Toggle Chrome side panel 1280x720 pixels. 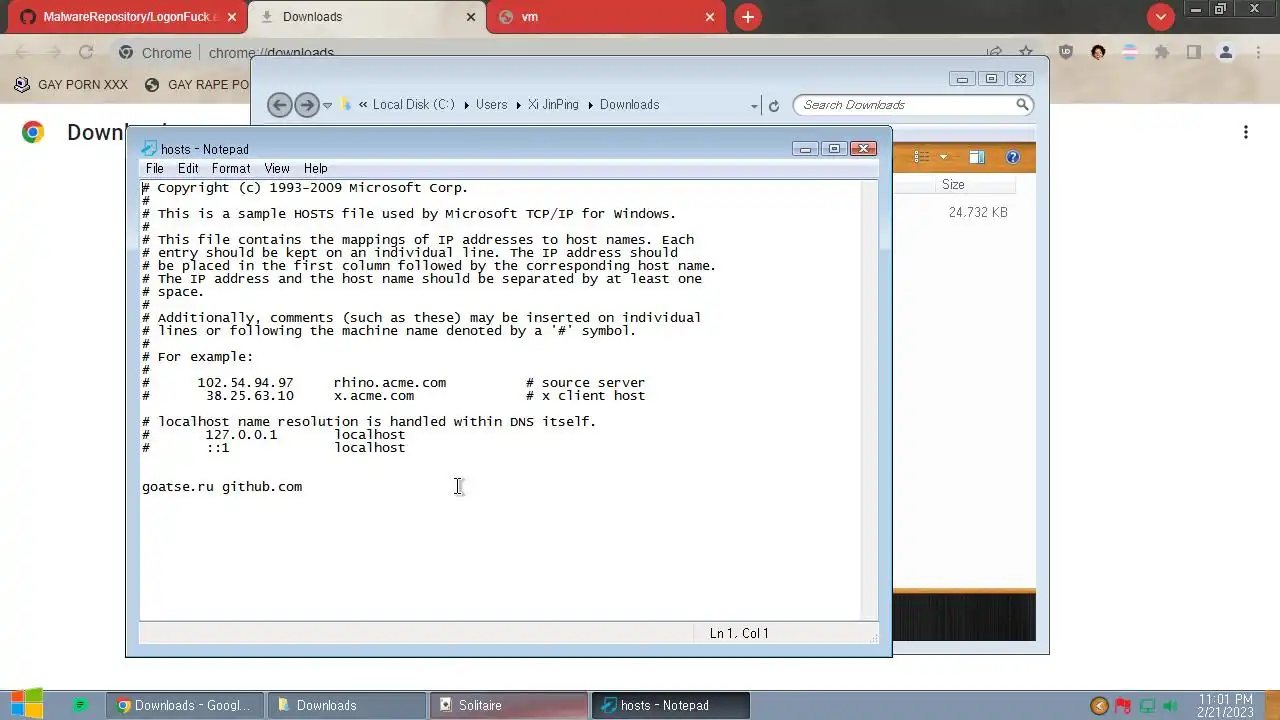pyautogui.click(x=1194, y=52)
